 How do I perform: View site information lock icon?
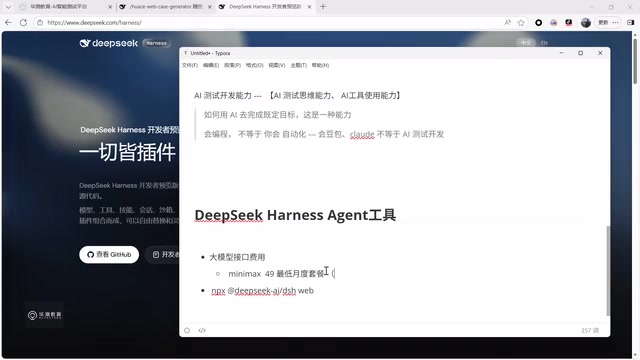tap(40, 22)
